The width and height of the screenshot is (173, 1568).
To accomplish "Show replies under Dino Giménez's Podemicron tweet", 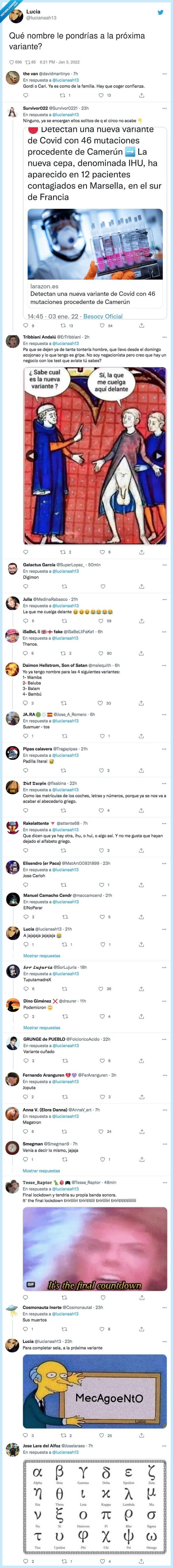I will [x=41, y=1027].
